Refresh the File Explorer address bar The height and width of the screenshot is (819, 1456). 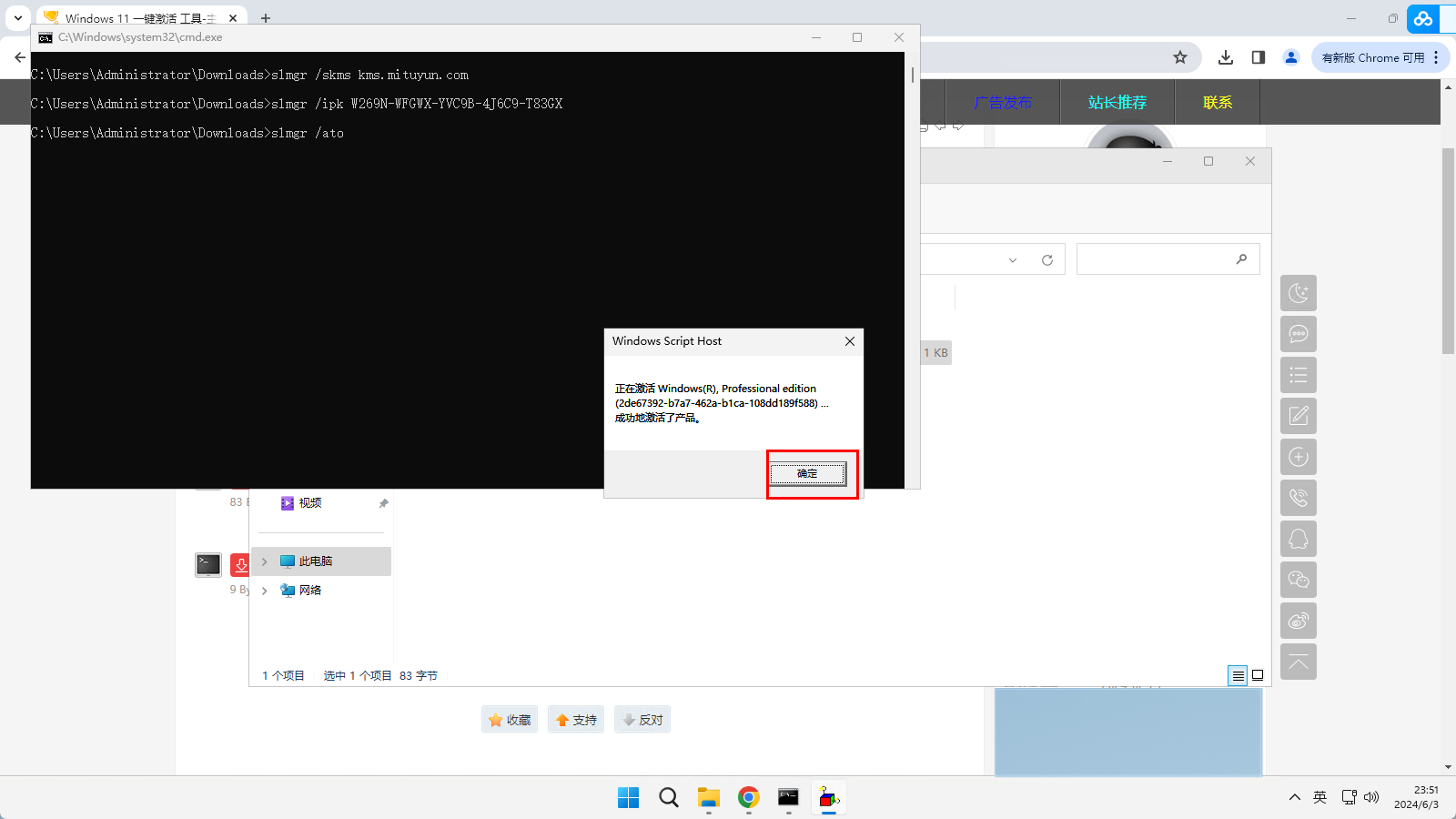click(1047, 260)
